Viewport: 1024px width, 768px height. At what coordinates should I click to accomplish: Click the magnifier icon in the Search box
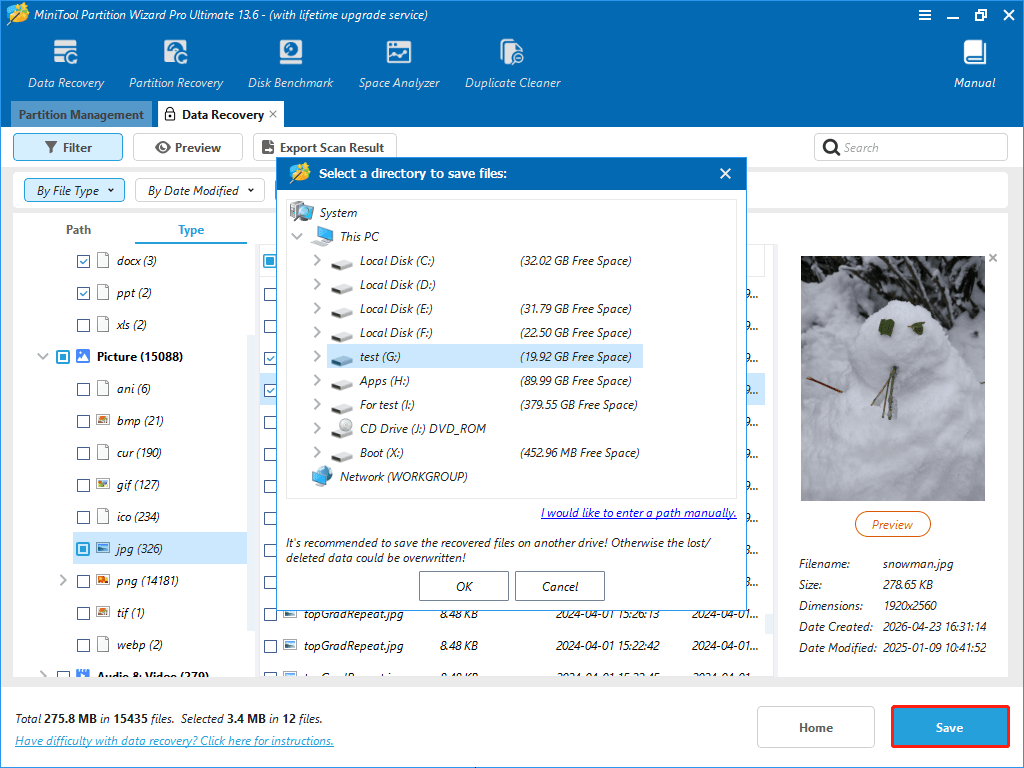(831, 148)
